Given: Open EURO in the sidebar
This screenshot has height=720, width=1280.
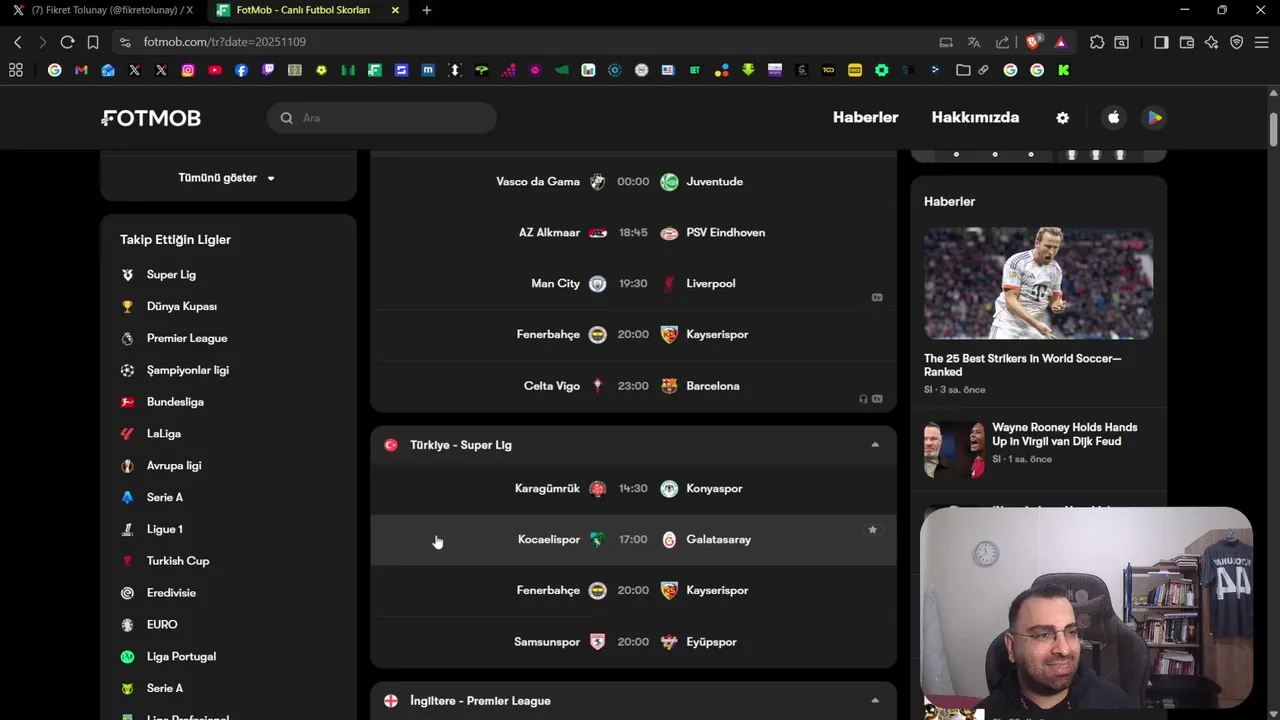Looking at the screenshot, I should (162, 625).
